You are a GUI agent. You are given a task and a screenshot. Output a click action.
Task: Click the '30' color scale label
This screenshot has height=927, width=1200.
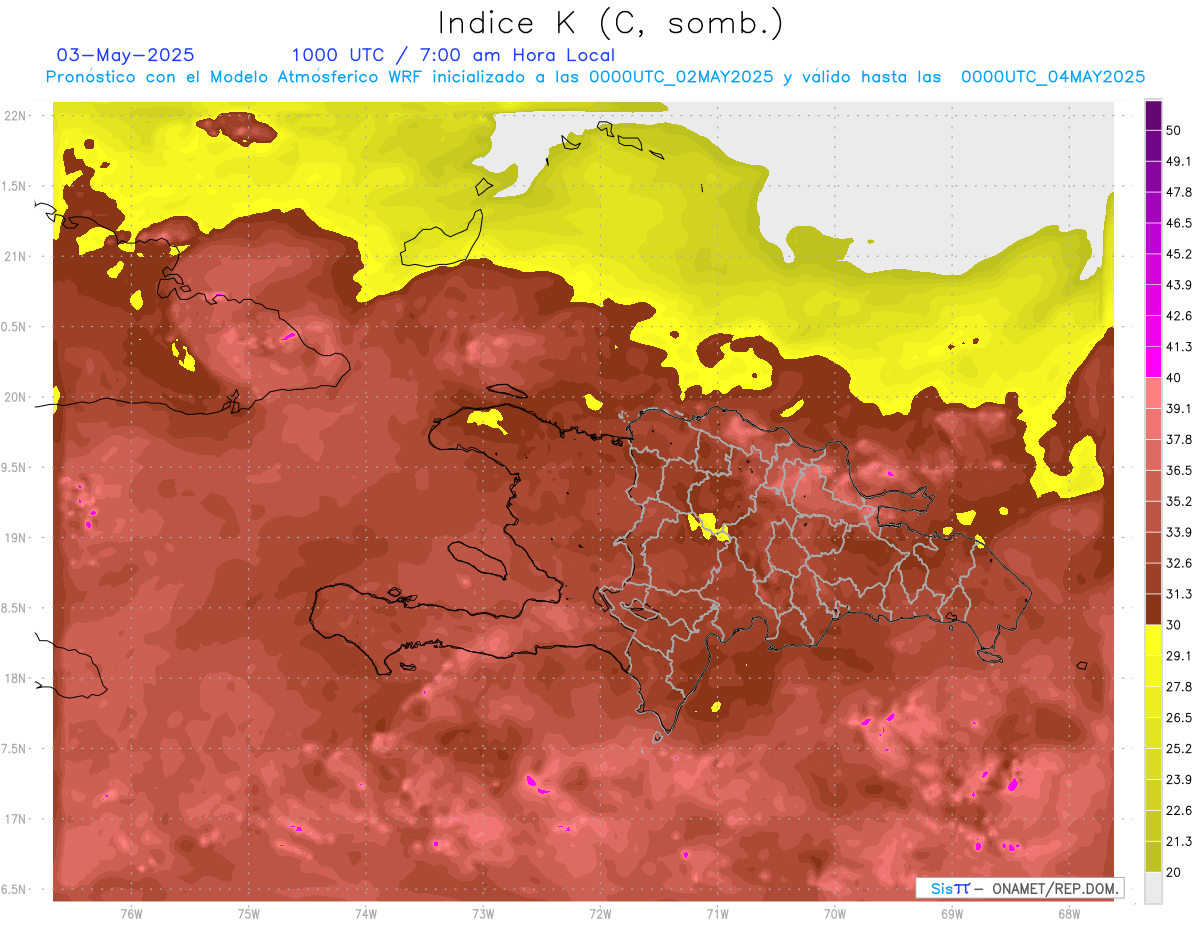[1175, 625]
